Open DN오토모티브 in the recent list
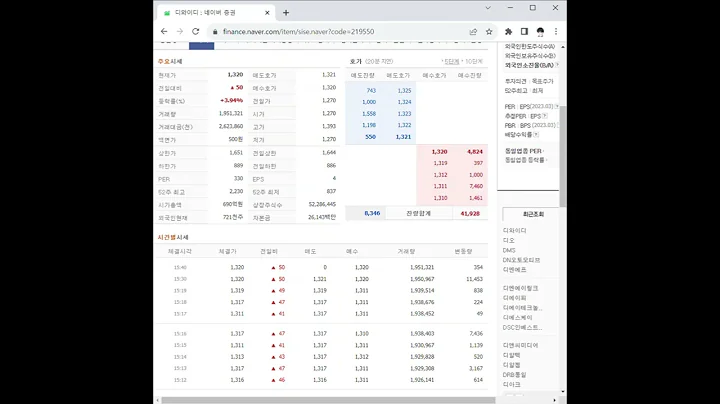The image size is (720, 404). 521,260
